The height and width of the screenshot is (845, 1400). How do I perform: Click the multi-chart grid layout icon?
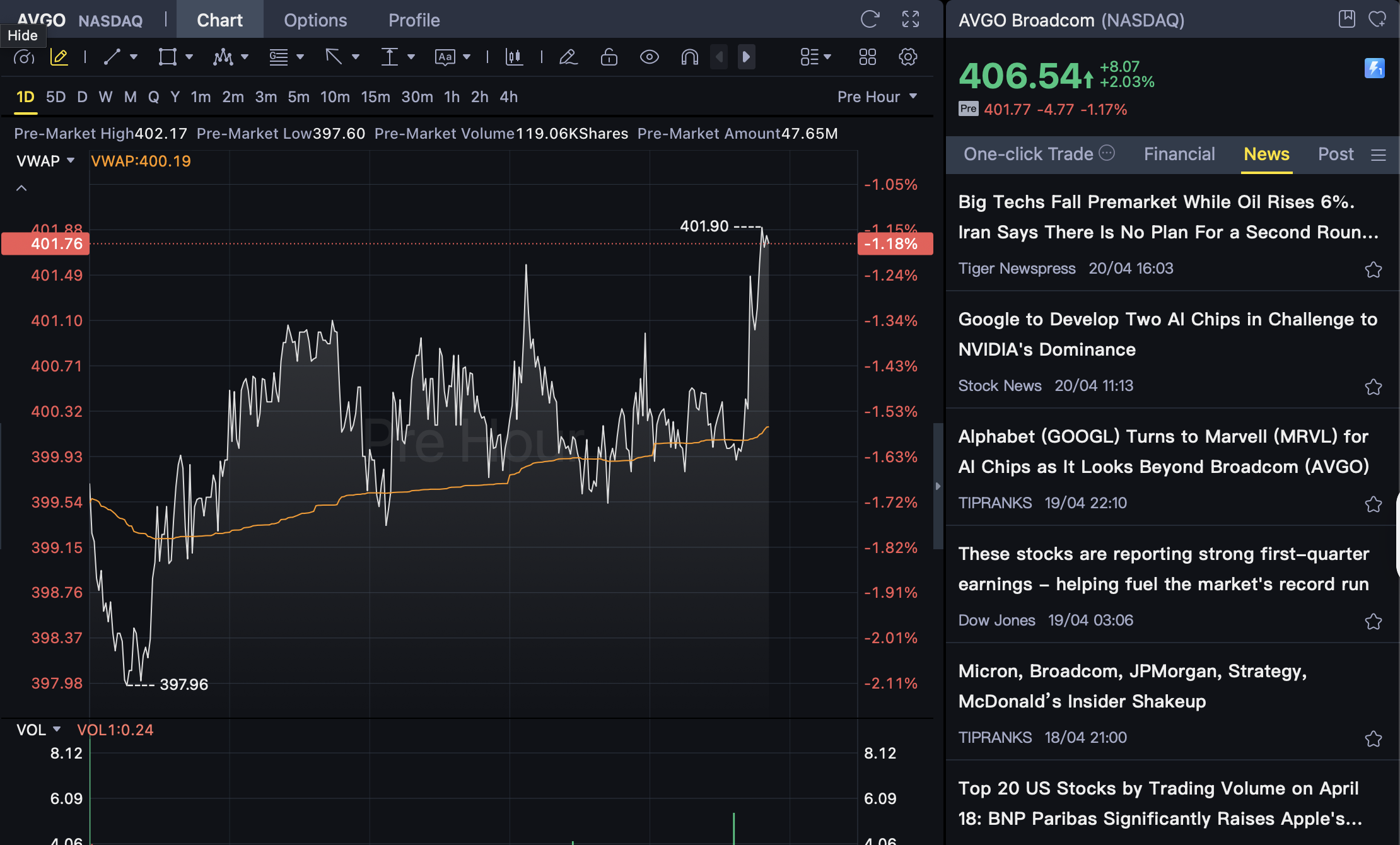tap(867, 57)
